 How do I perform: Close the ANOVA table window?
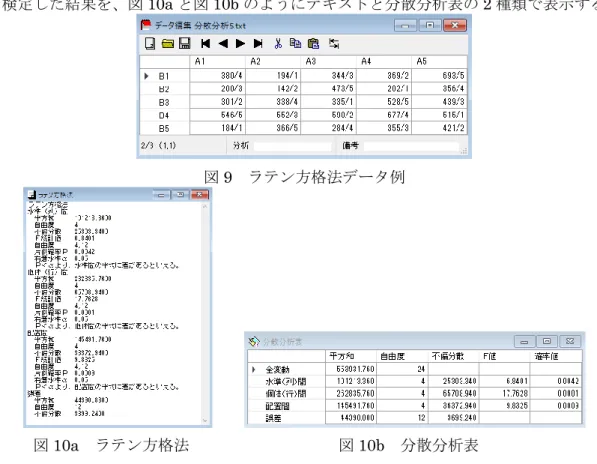570,341
